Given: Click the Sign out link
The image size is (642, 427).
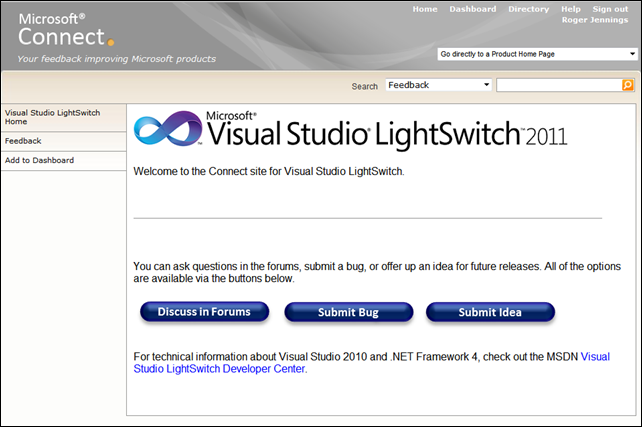Looking at the screenshot, I should tap(610, 9).
